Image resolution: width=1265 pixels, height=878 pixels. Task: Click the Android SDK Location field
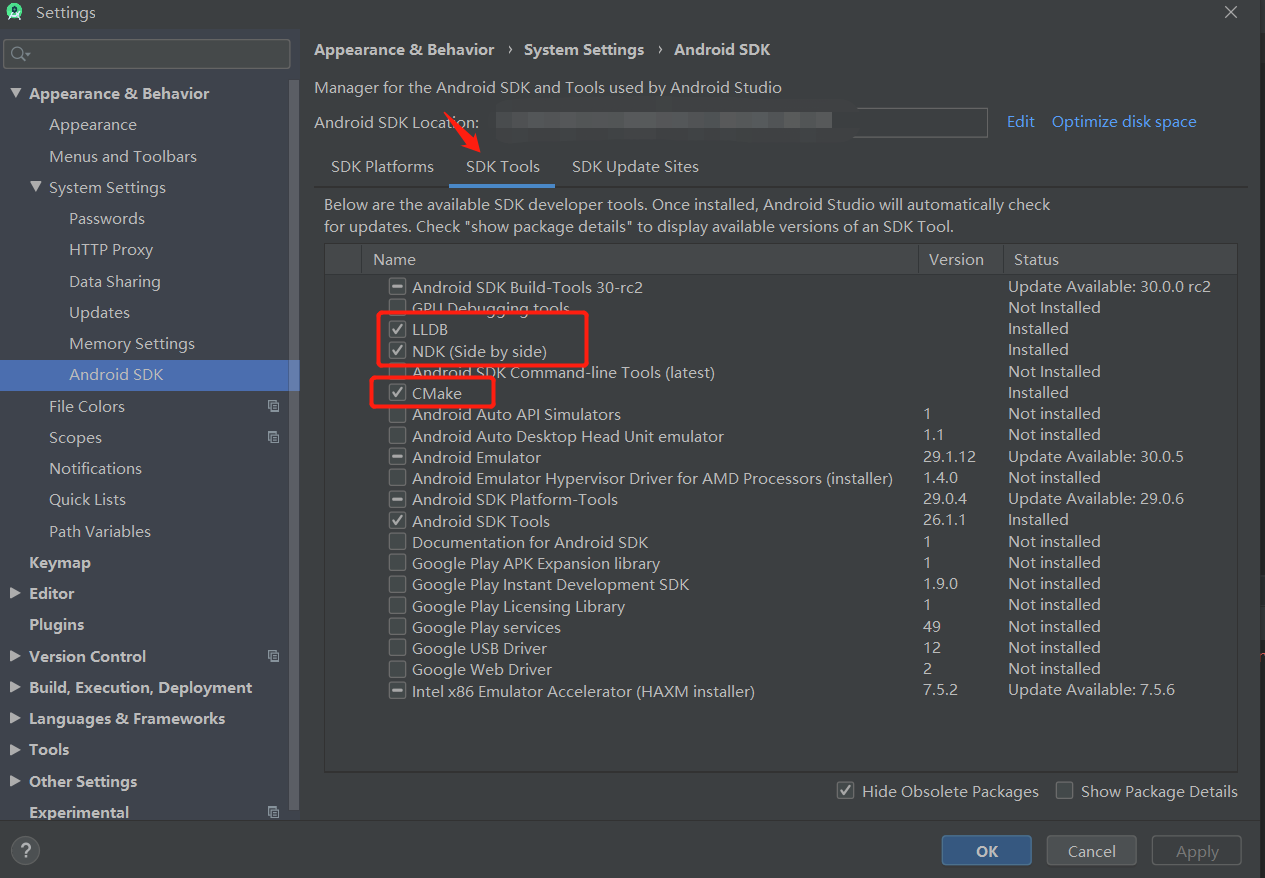739,122
